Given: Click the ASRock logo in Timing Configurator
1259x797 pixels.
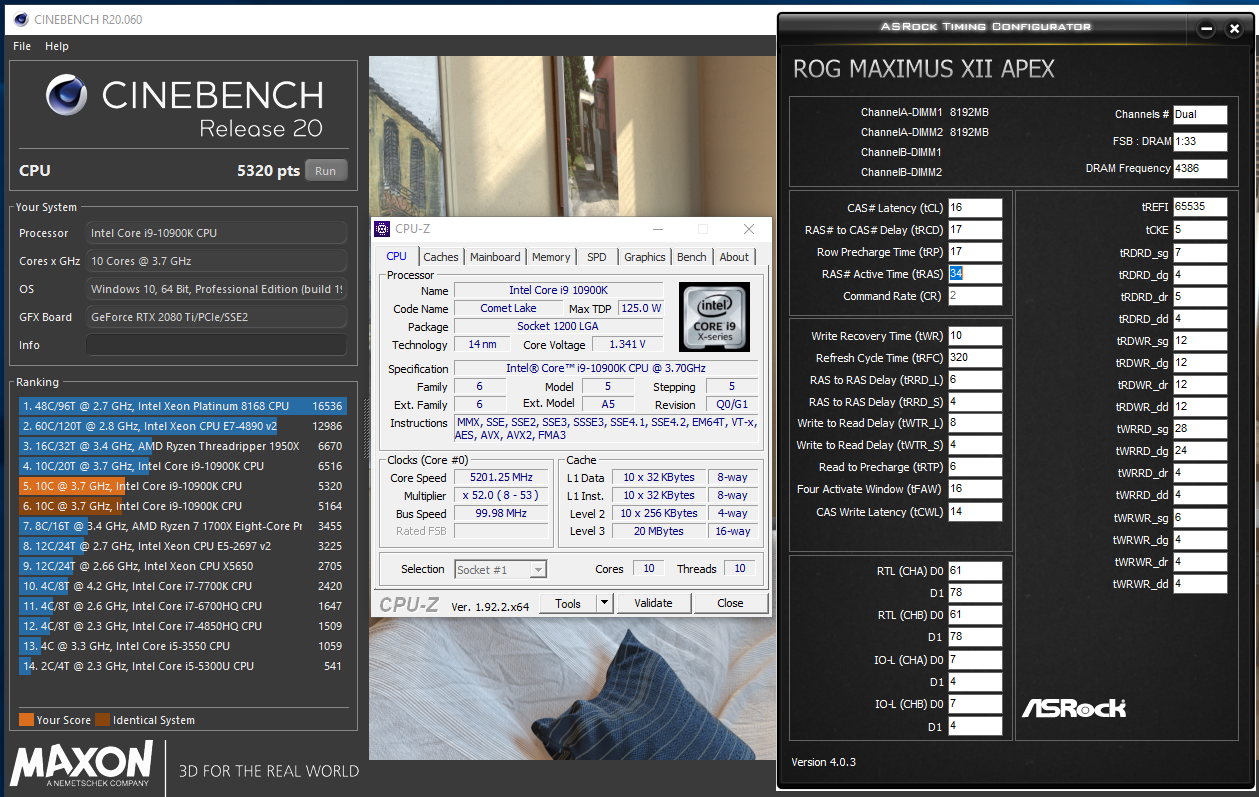Looking at the screenshot, I should point(1074,708).
